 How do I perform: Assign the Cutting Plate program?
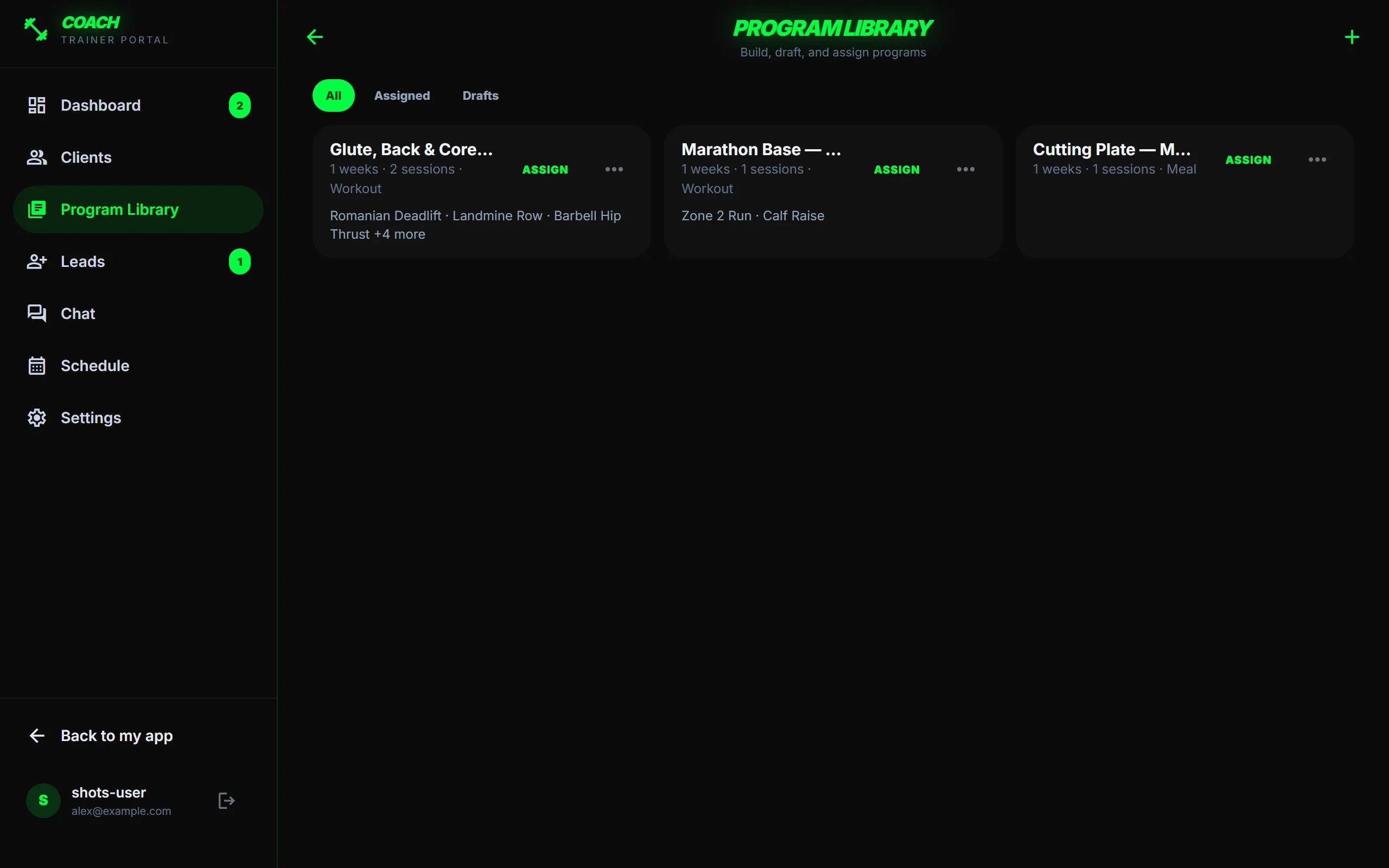[1248, 159]
